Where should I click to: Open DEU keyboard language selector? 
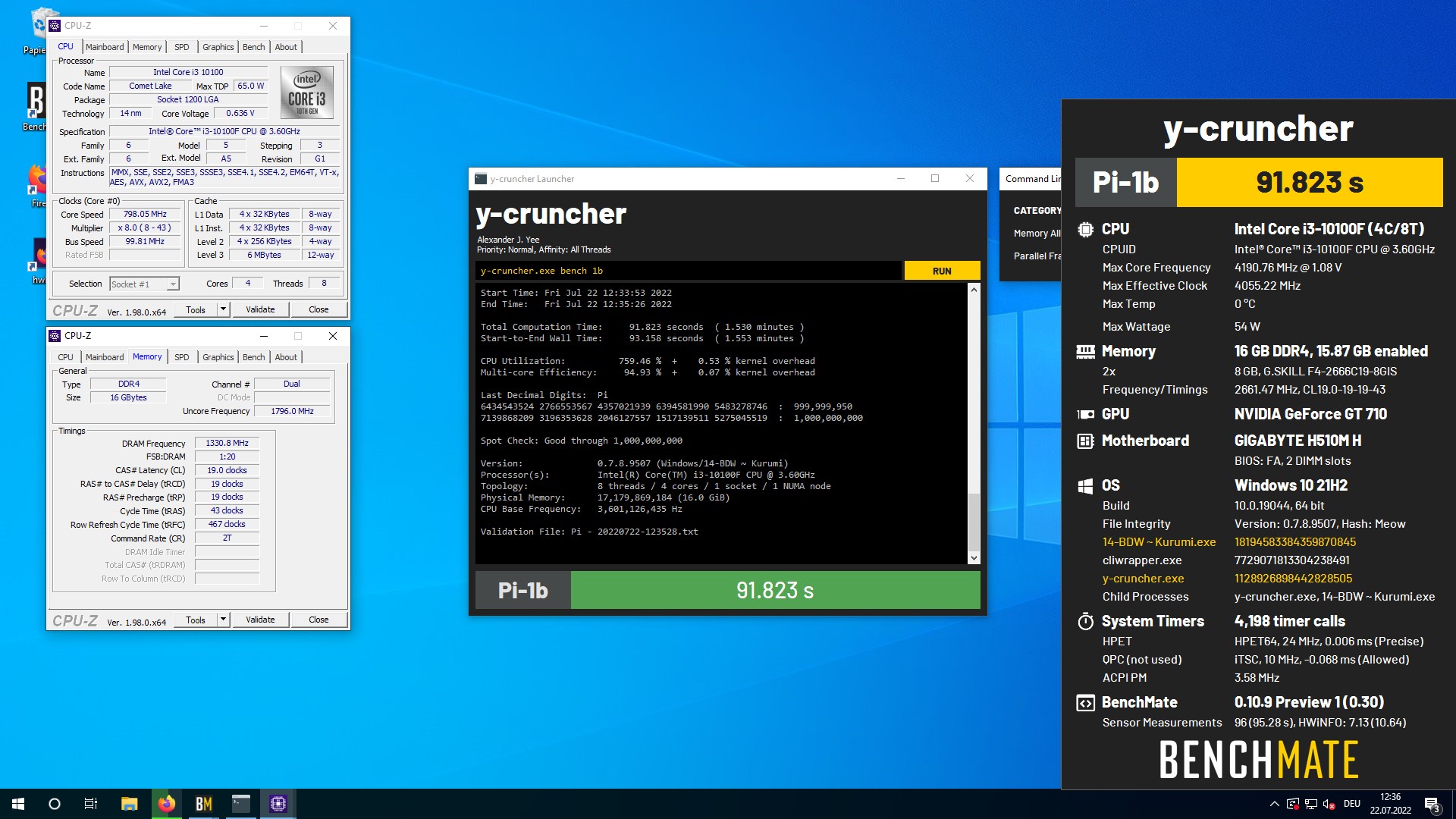point(1352,804)
